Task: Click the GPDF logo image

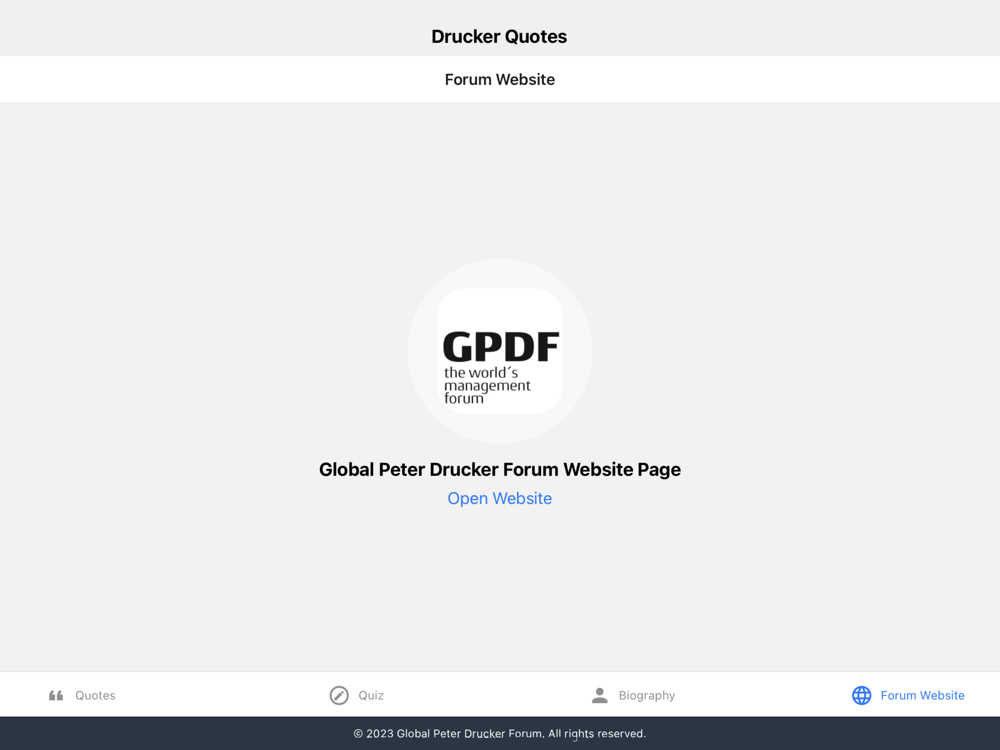Action: (500, 351)
